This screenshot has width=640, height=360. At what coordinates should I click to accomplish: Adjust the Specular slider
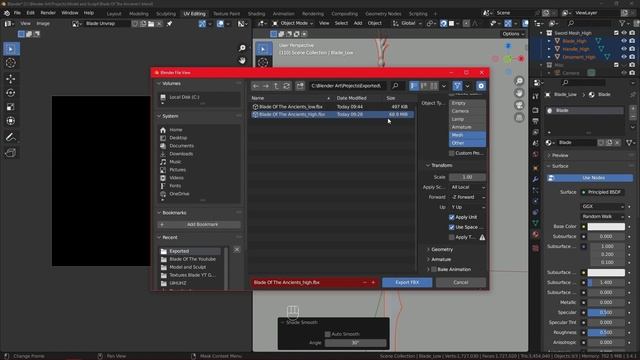tap(606, 313)
